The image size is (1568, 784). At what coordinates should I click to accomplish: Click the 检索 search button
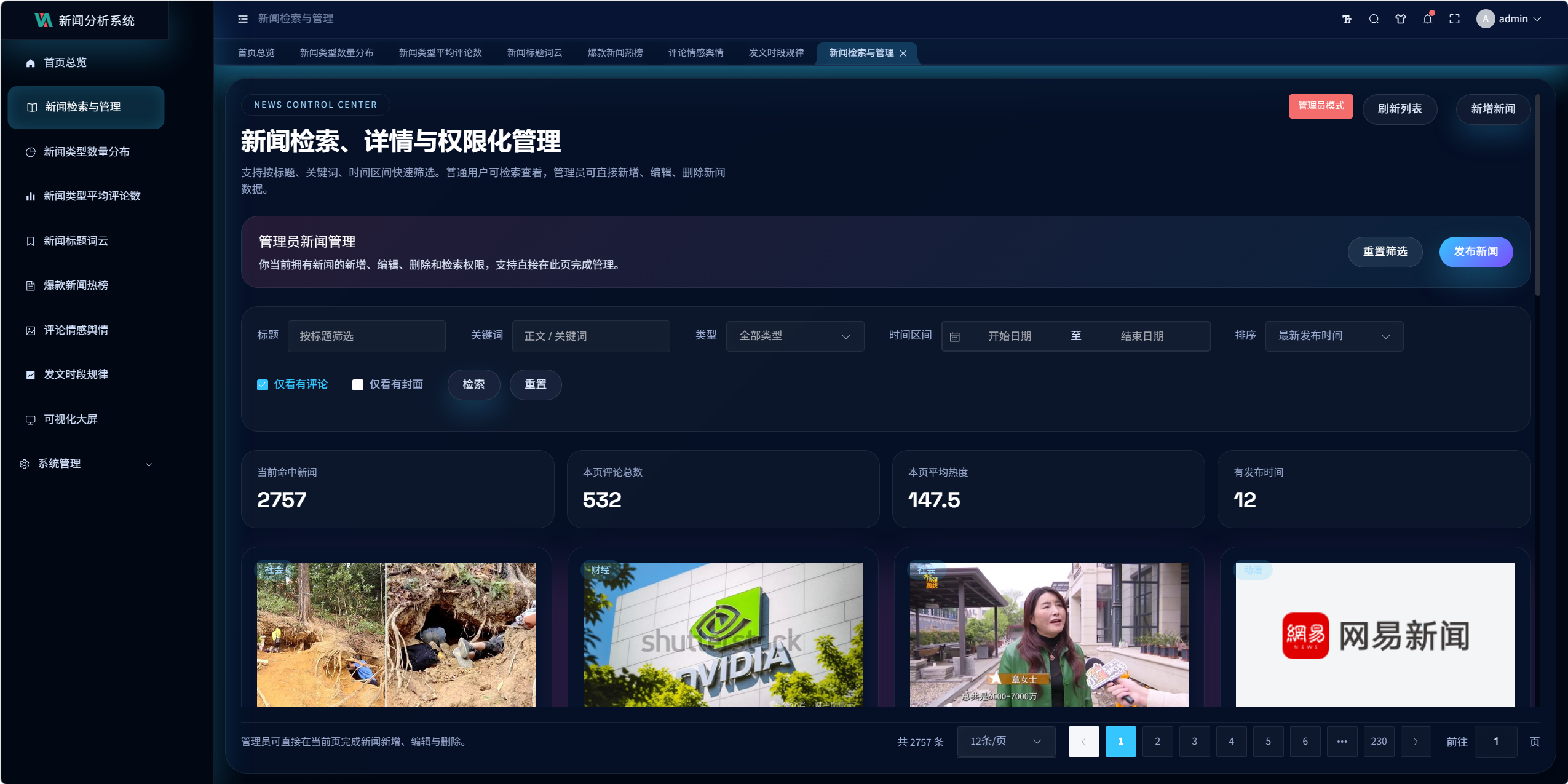[x=473, y=385]
